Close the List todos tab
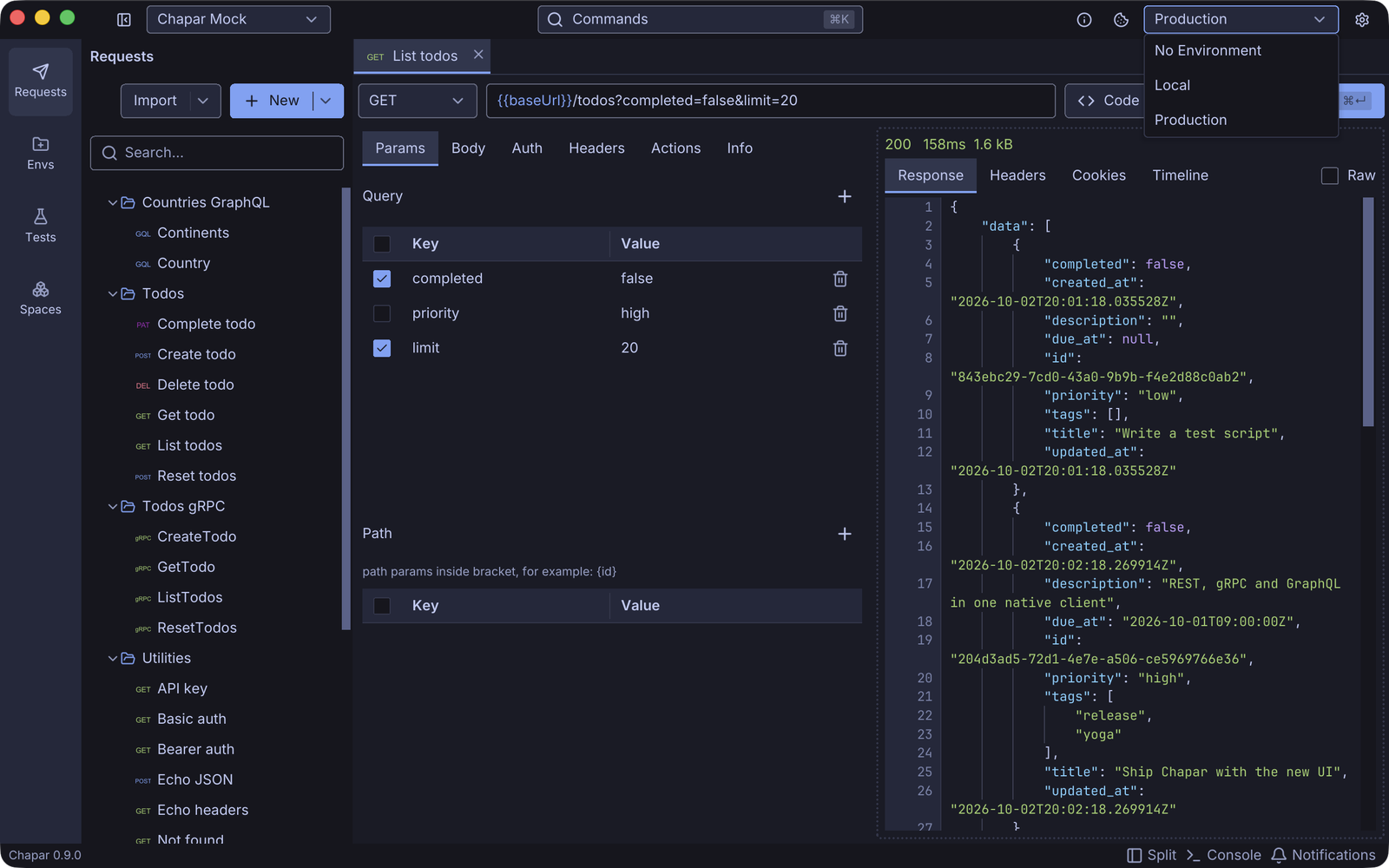This screenshot has width=1389, height=868. pyautogui.click(x=478, y=55)
